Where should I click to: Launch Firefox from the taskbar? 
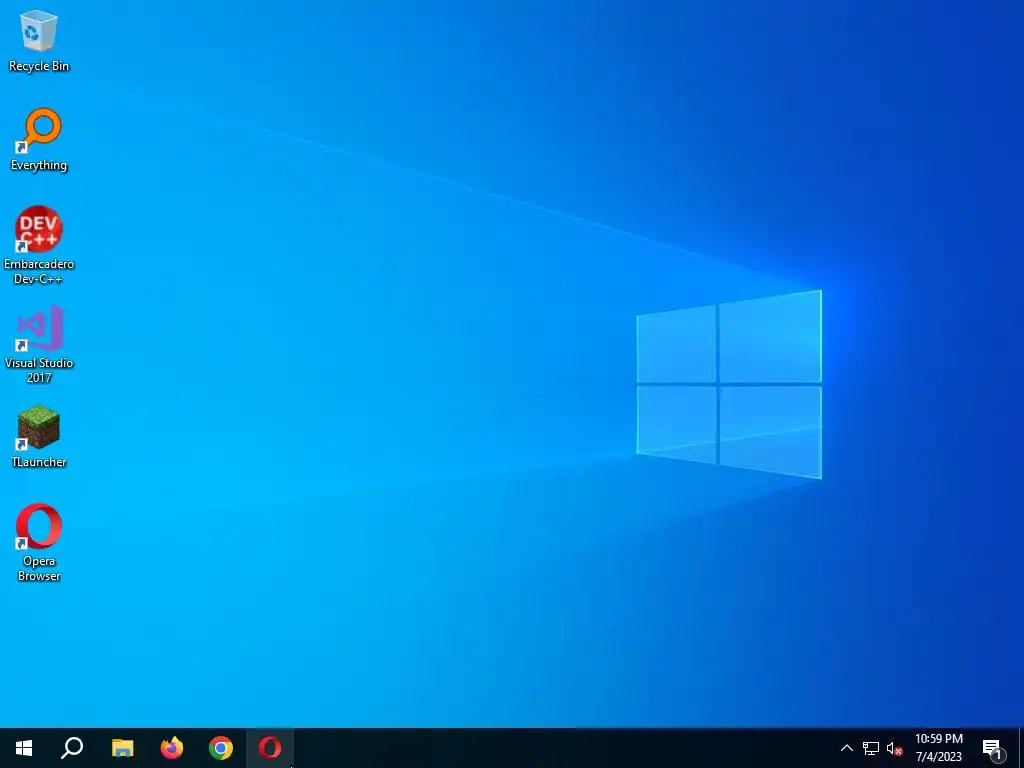click(172, 748)
